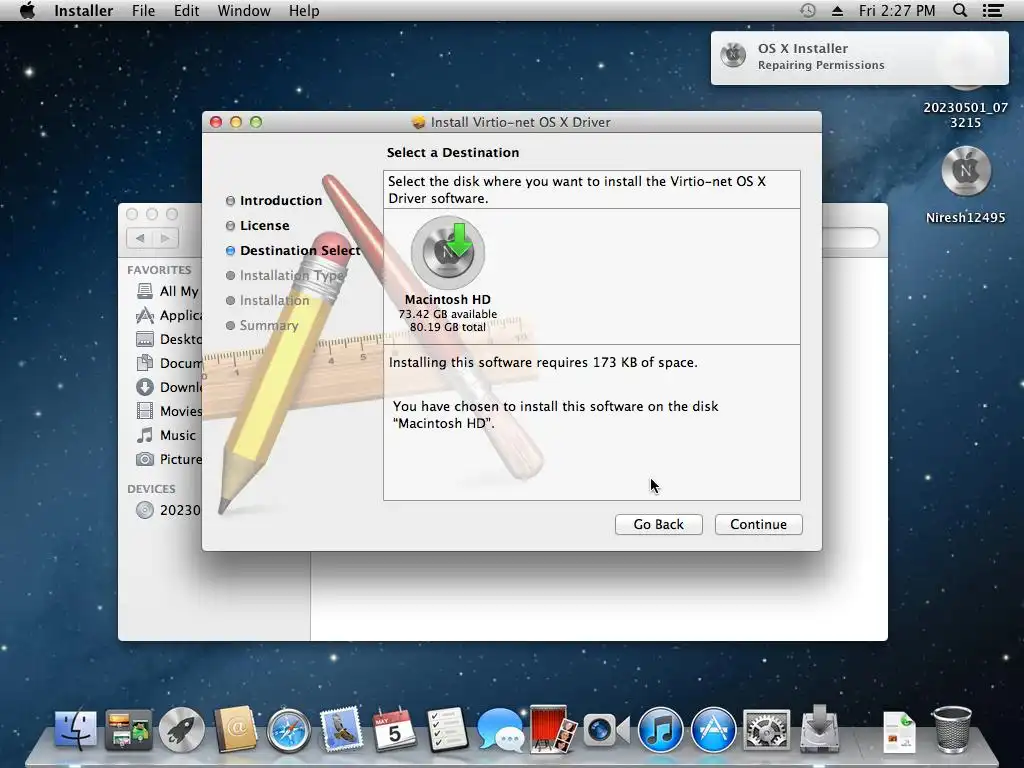This screenshot has width=1024, height=768.
Task: Open Reminders checklist icon in Dock
Action: coord(447,729)
